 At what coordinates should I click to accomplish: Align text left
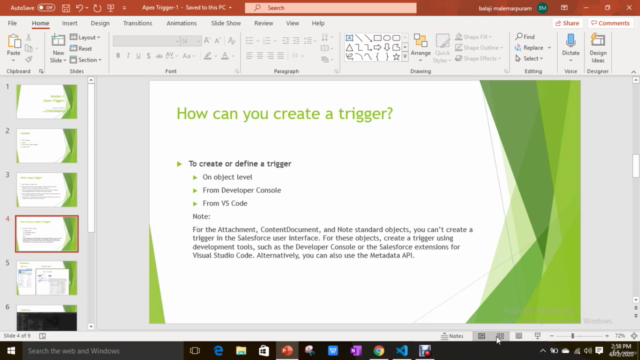(x=249, y=56)
